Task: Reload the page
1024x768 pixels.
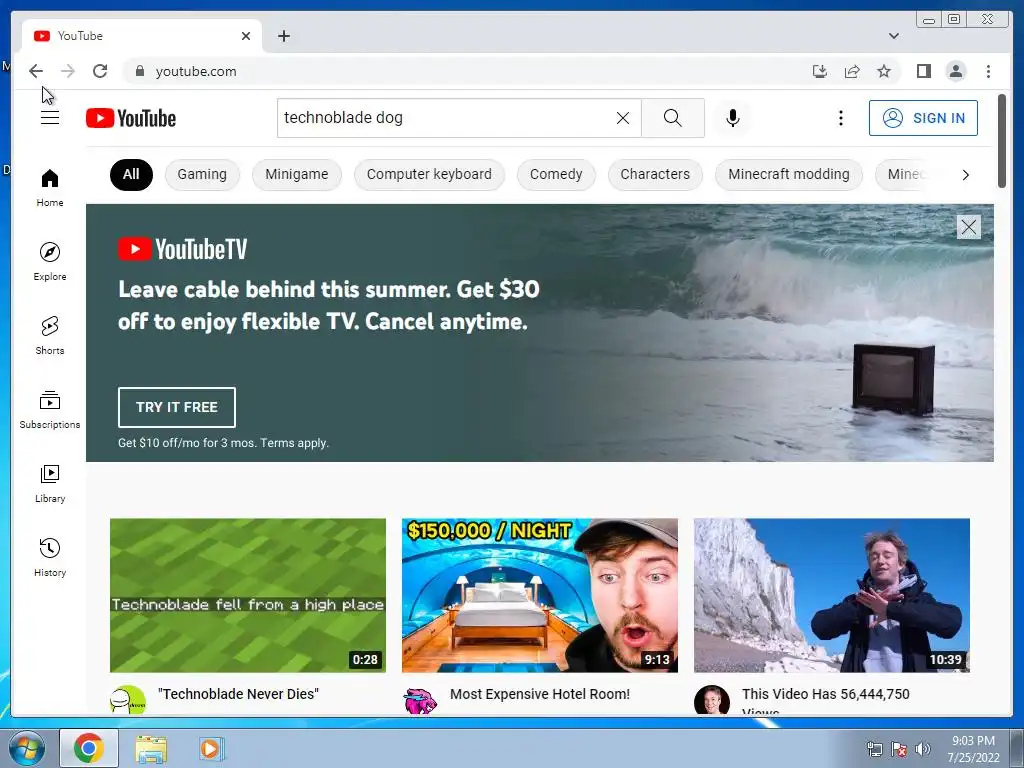Action: pyautogui.click(x=100, y=71)
